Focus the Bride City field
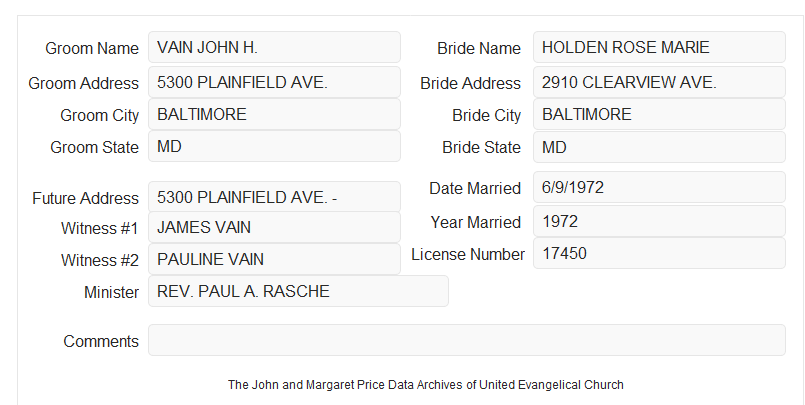Screen dimensions: 805x405 [659, 114]
